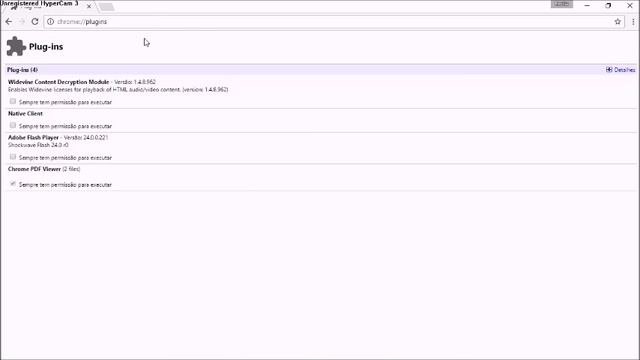The height and width of the screenshot is (360, 640).
Task: Click the user profile button in title bar
Action: tap(562, 4)
